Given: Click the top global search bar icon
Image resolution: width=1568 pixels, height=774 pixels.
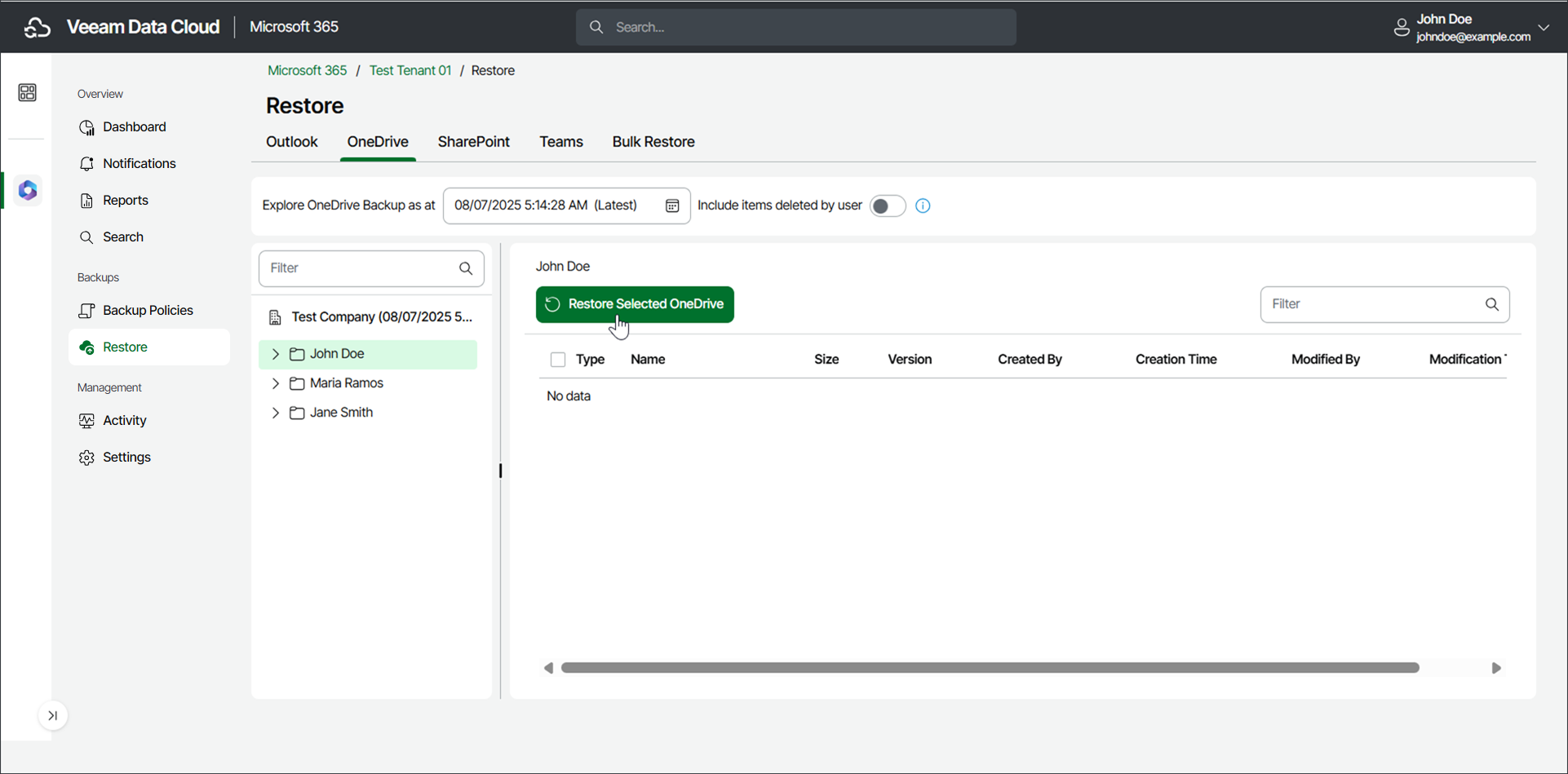Looking at the screenshot, I should coord(596,27).
